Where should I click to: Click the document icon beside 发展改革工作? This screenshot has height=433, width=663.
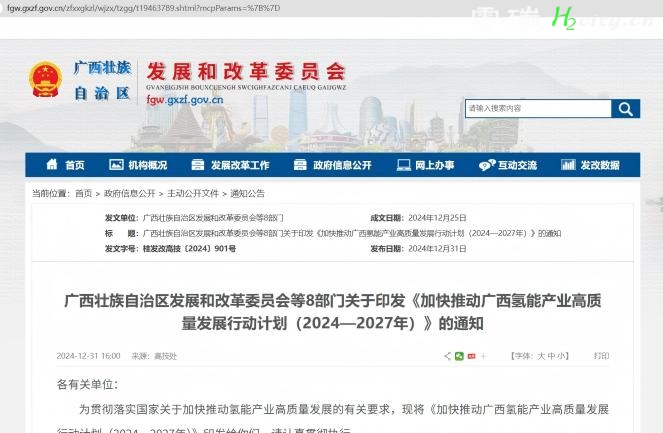coord(197,164)
